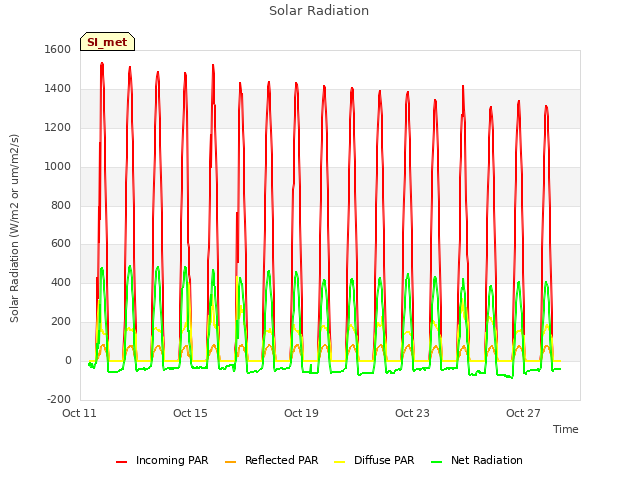640x480 pixels.
Task: Click the green Net Radiation legend swatch
Action: click(436, 462)
